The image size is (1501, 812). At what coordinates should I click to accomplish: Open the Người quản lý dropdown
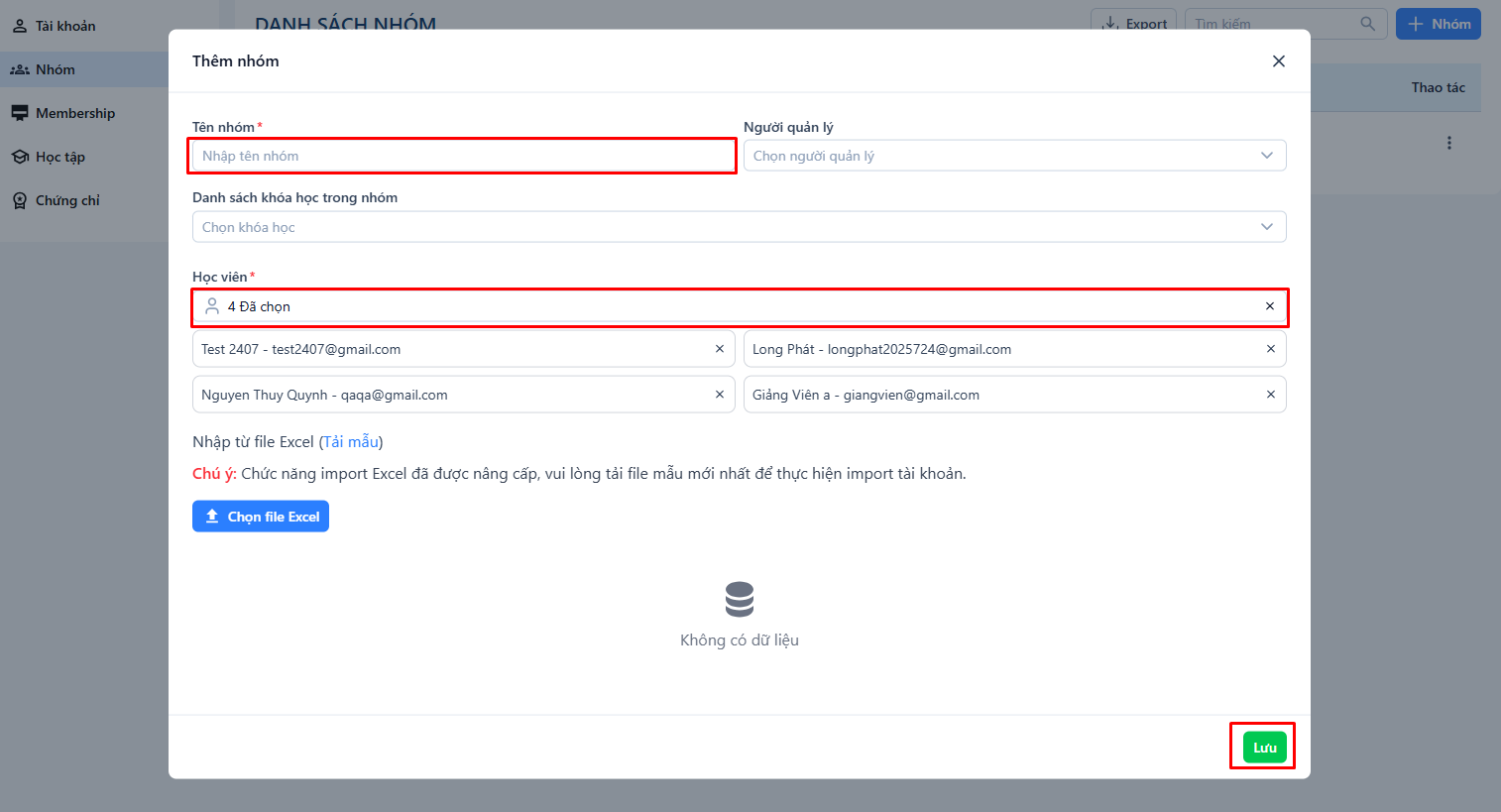(x=1015, y=156)
